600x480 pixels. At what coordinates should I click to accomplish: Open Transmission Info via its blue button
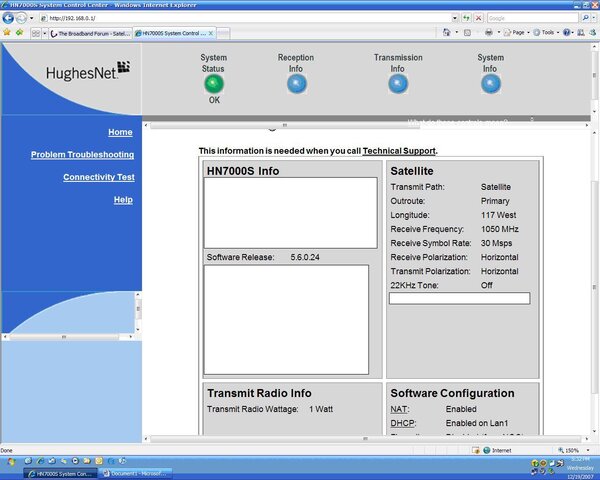click(x=398, y=84)
